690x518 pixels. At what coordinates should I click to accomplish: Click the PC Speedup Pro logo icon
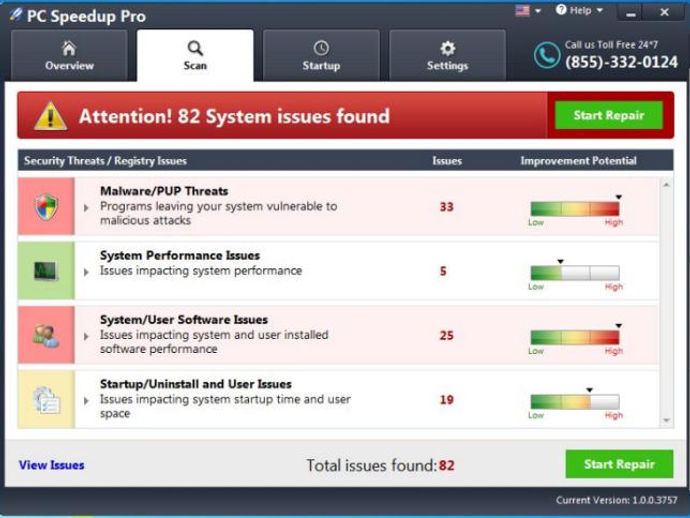click(16, 15)
